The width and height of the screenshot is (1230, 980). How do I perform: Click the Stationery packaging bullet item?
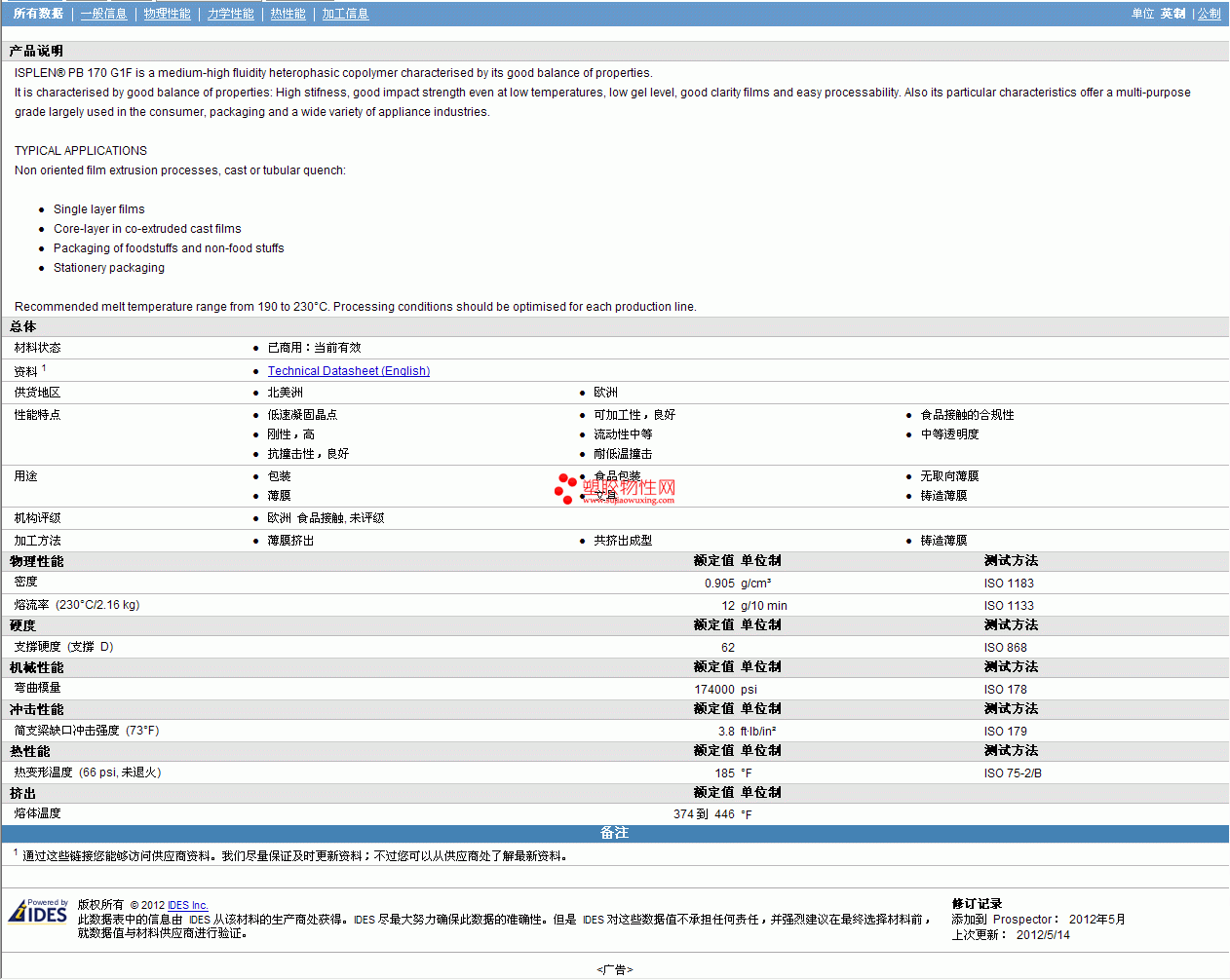pos(109,268)
